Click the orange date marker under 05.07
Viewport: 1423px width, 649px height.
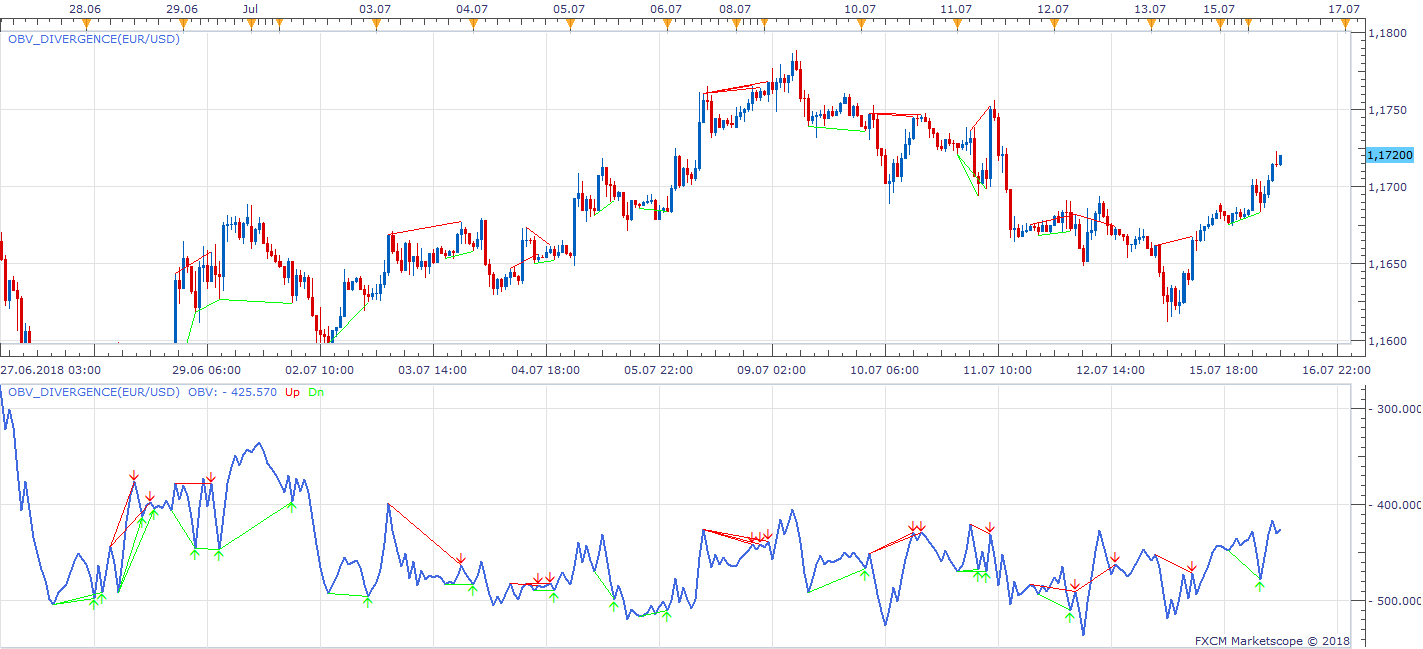569,23
